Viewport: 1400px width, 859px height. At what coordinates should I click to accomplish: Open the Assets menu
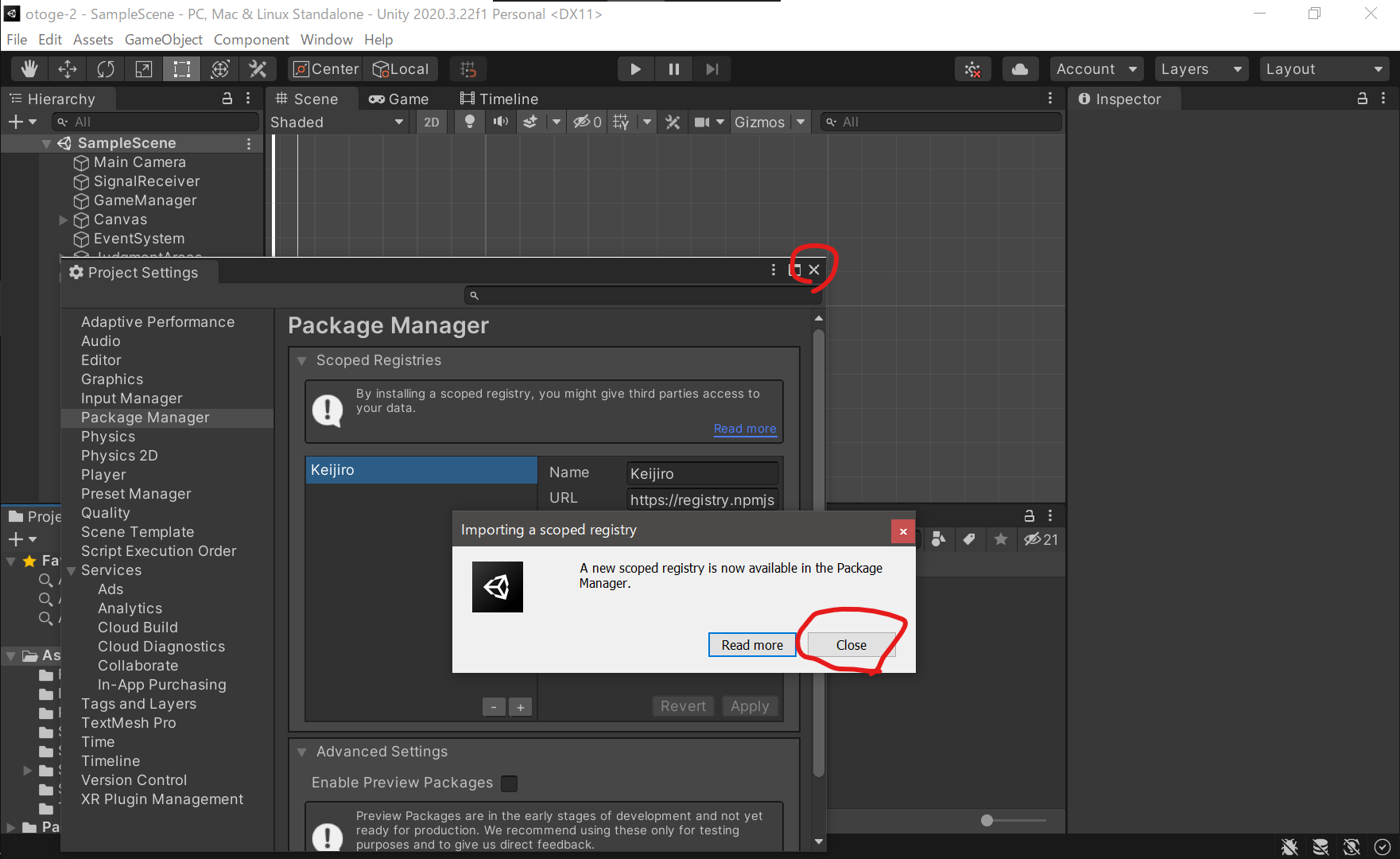(x=93, y=40)
